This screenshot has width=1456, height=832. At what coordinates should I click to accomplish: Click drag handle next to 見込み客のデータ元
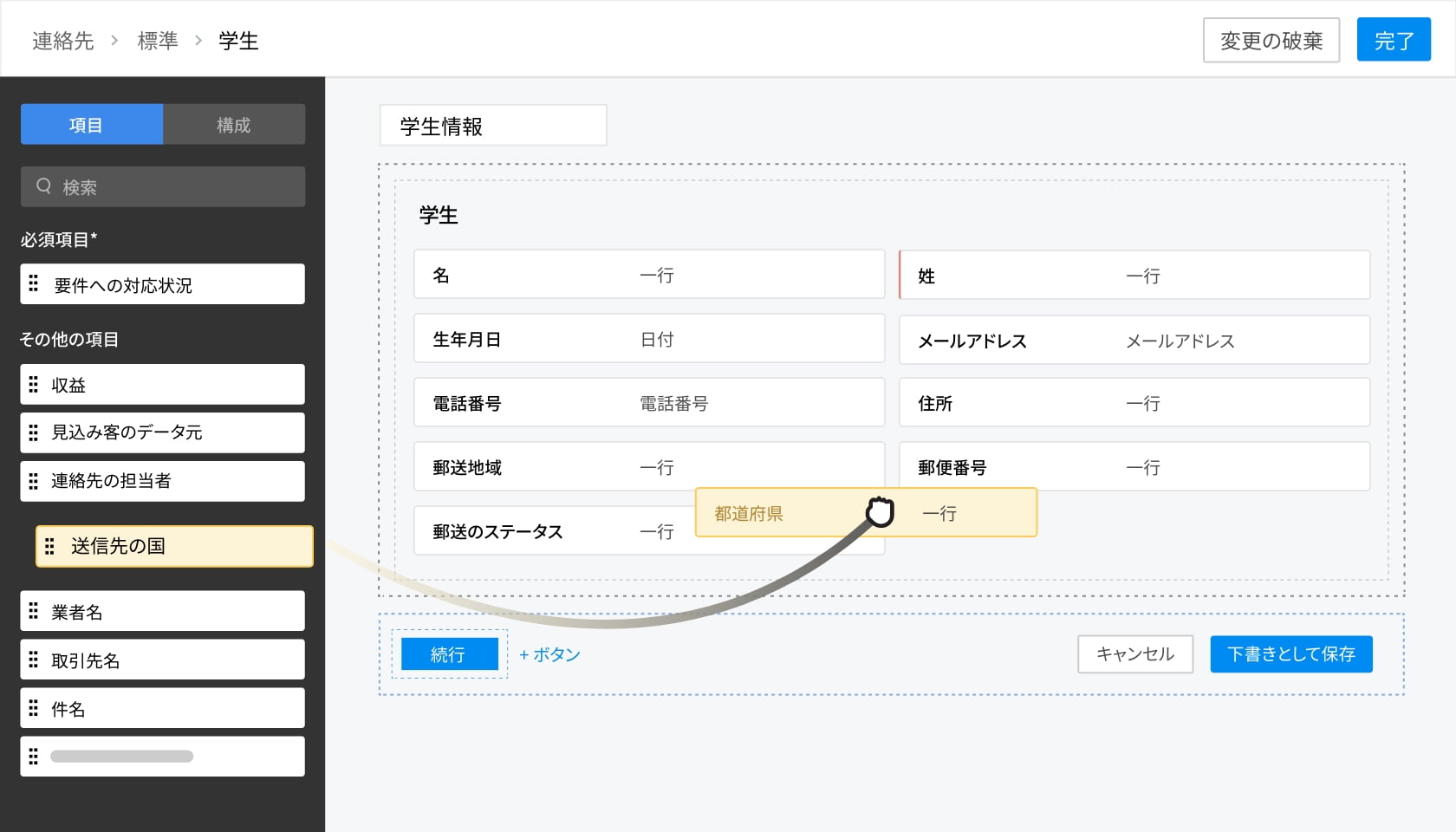pos(34,432)
